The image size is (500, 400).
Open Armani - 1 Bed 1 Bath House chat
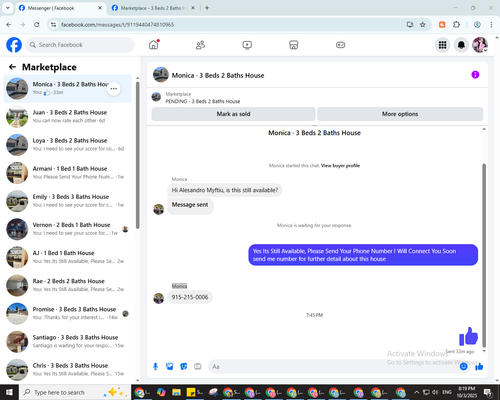pos(67,173)
